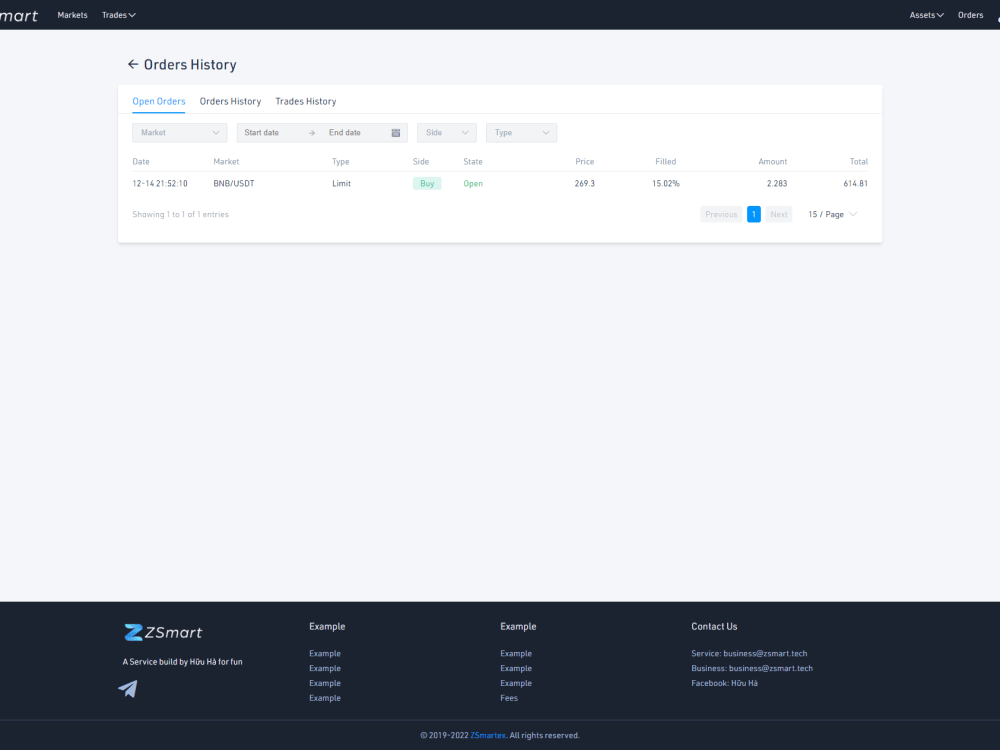Viewport: 1000px width, 750px height.
Task: Click Facebook: Hữu Hà contact line
Action: (x=724, y=683)
